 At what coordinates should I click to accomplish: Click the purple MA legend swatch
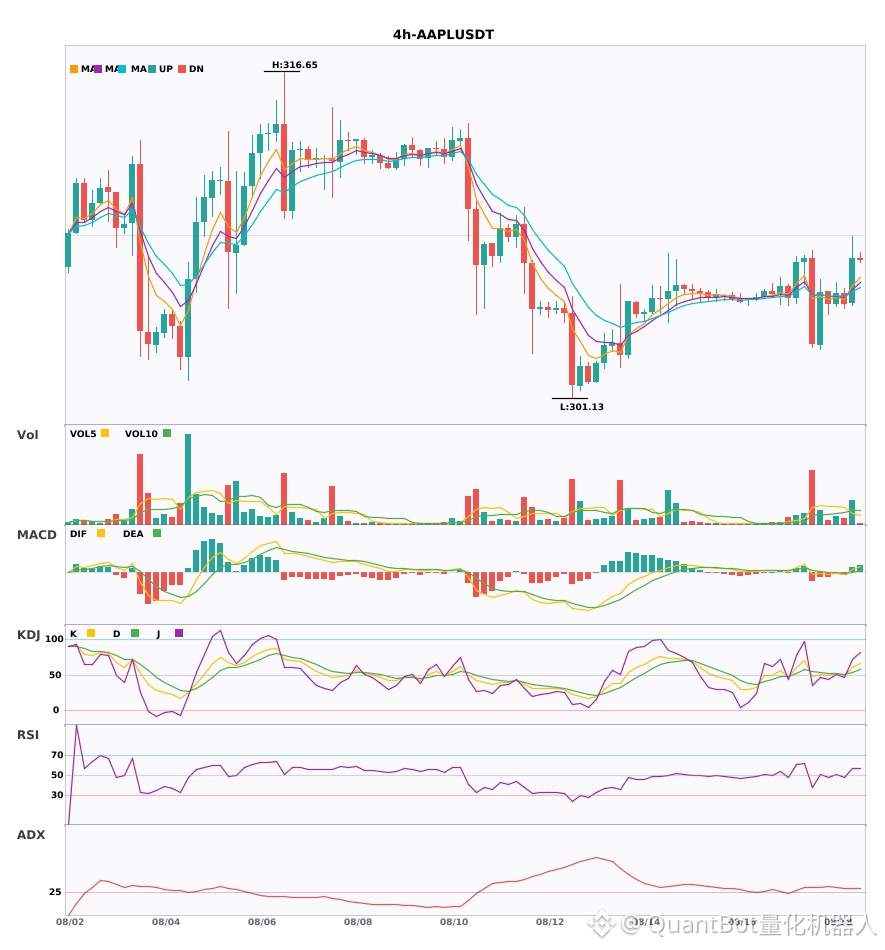click(x=98, y=69)
